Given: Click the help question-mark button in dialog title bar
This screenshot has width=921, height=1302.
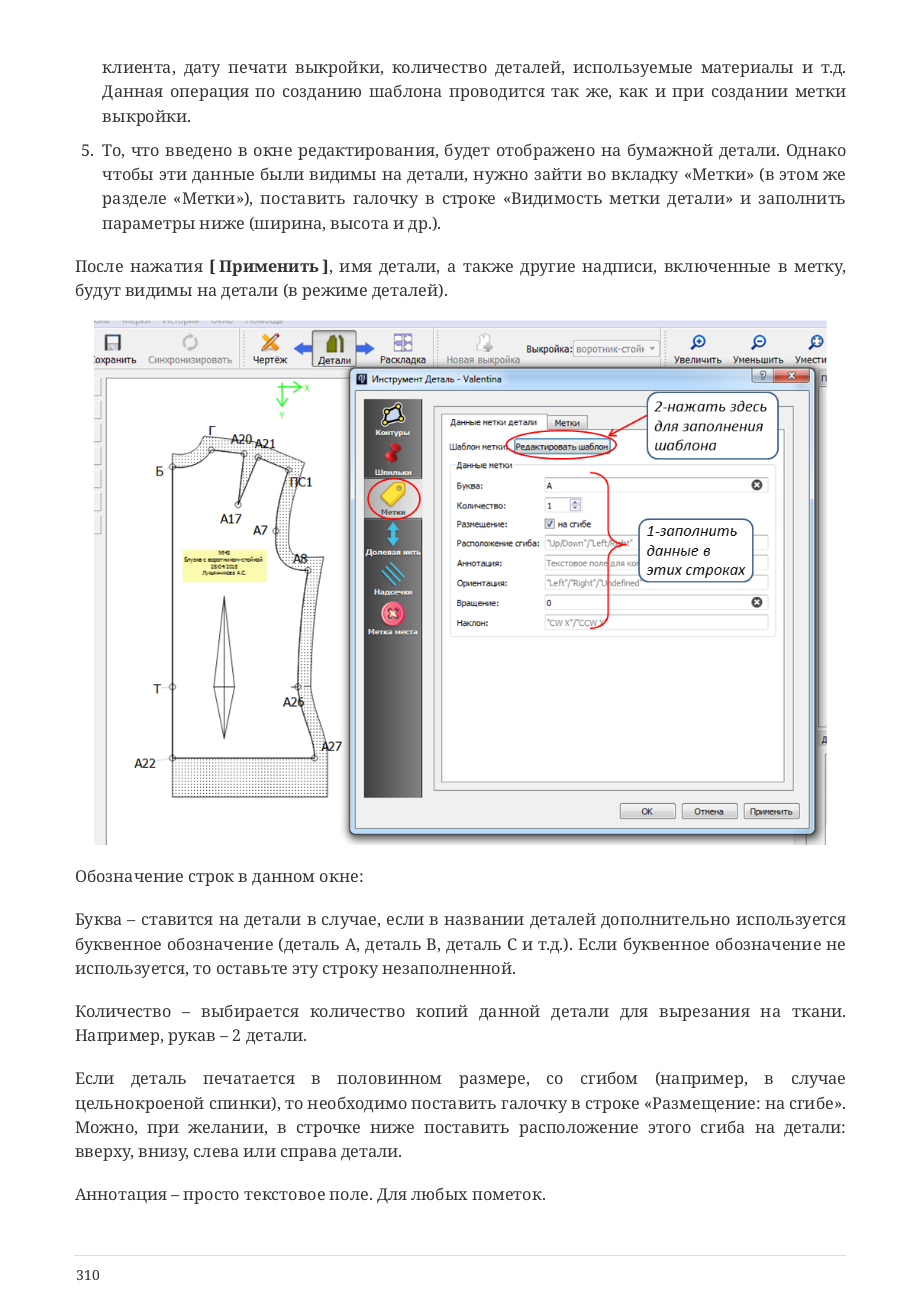Looking at the screenshot, I should pyautogui.click(x=764, y=376).
